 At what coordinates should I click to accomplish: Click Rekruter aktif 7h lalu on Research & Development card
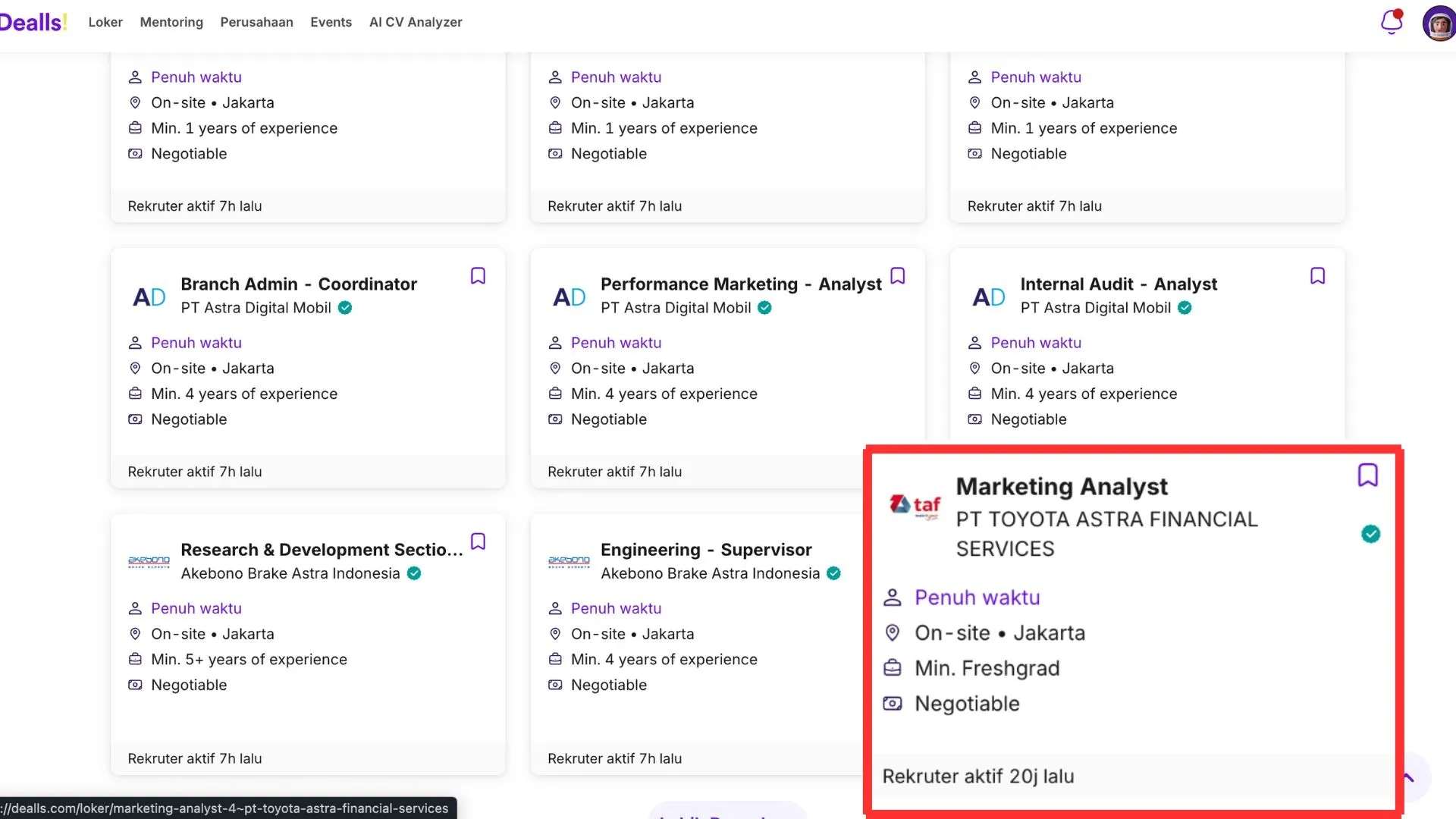(x=195, y=758)
